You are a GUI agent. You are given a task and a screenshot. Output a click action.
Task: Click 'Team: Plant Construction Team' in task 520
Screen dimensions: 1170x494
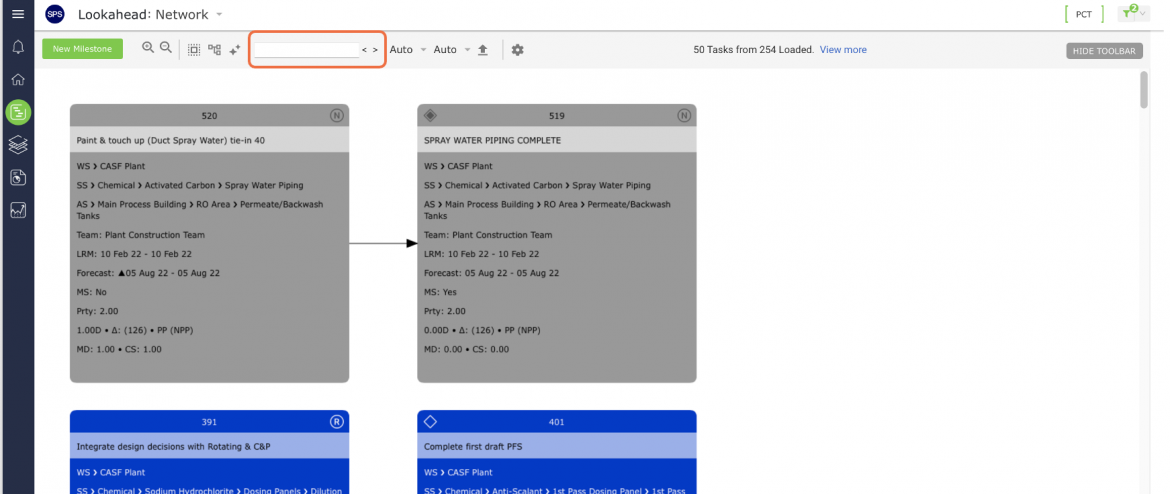[x=140, y=235]
